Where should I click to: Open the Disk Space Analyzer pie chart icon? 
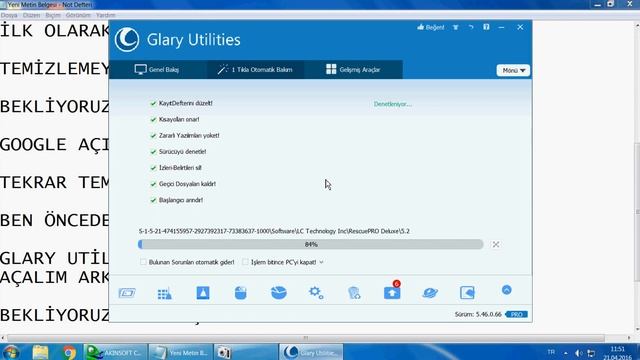click(x=279, y=293)
